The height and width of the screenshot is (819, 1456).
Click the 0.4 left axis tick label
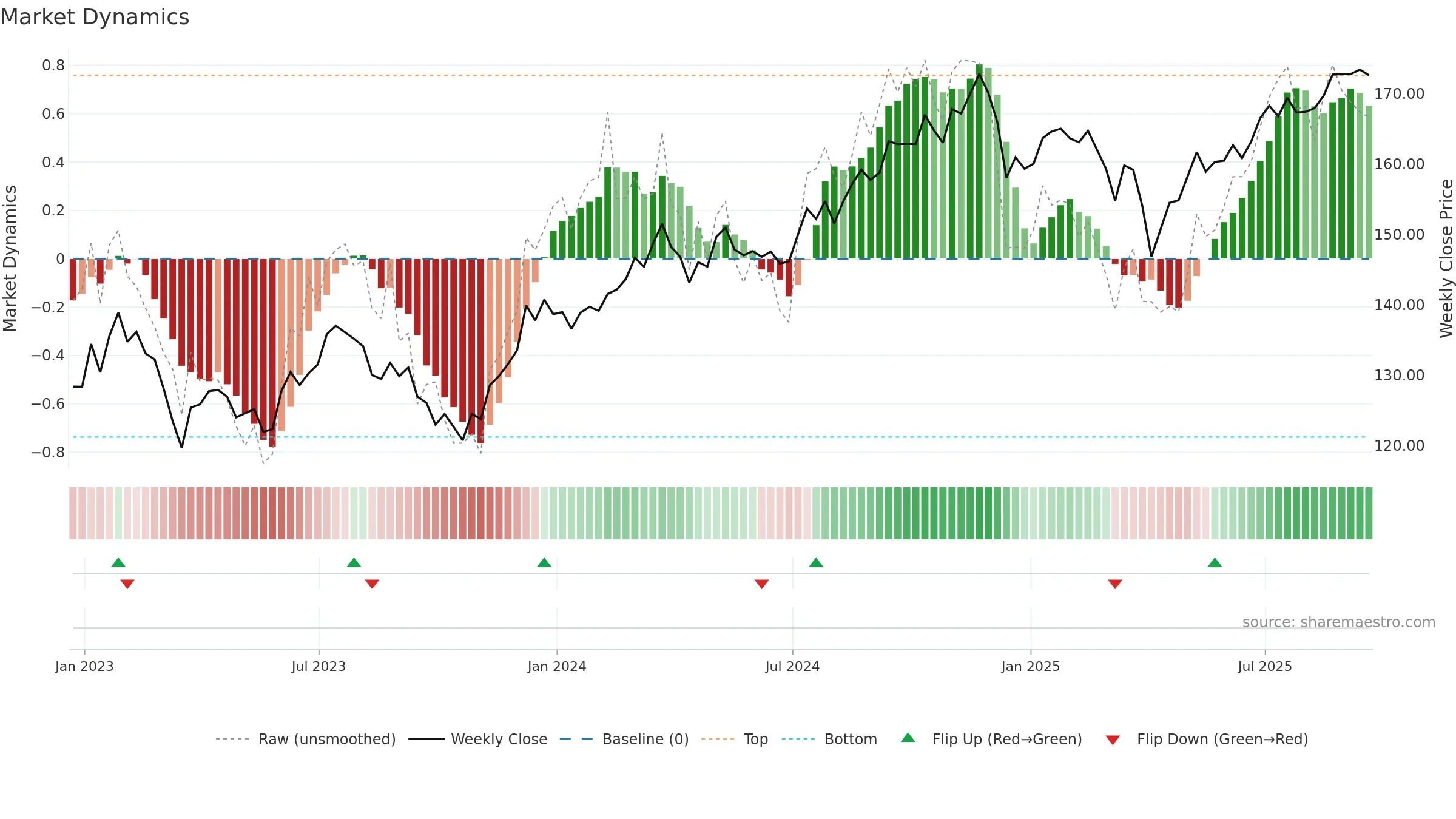tap(53, 162)
